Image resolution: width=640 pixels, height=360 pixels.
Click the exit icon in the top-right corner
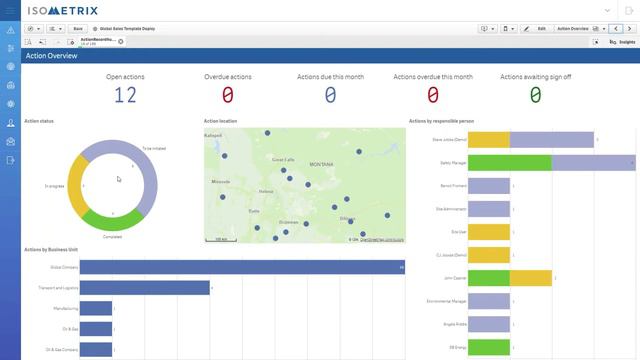(629, 11)
